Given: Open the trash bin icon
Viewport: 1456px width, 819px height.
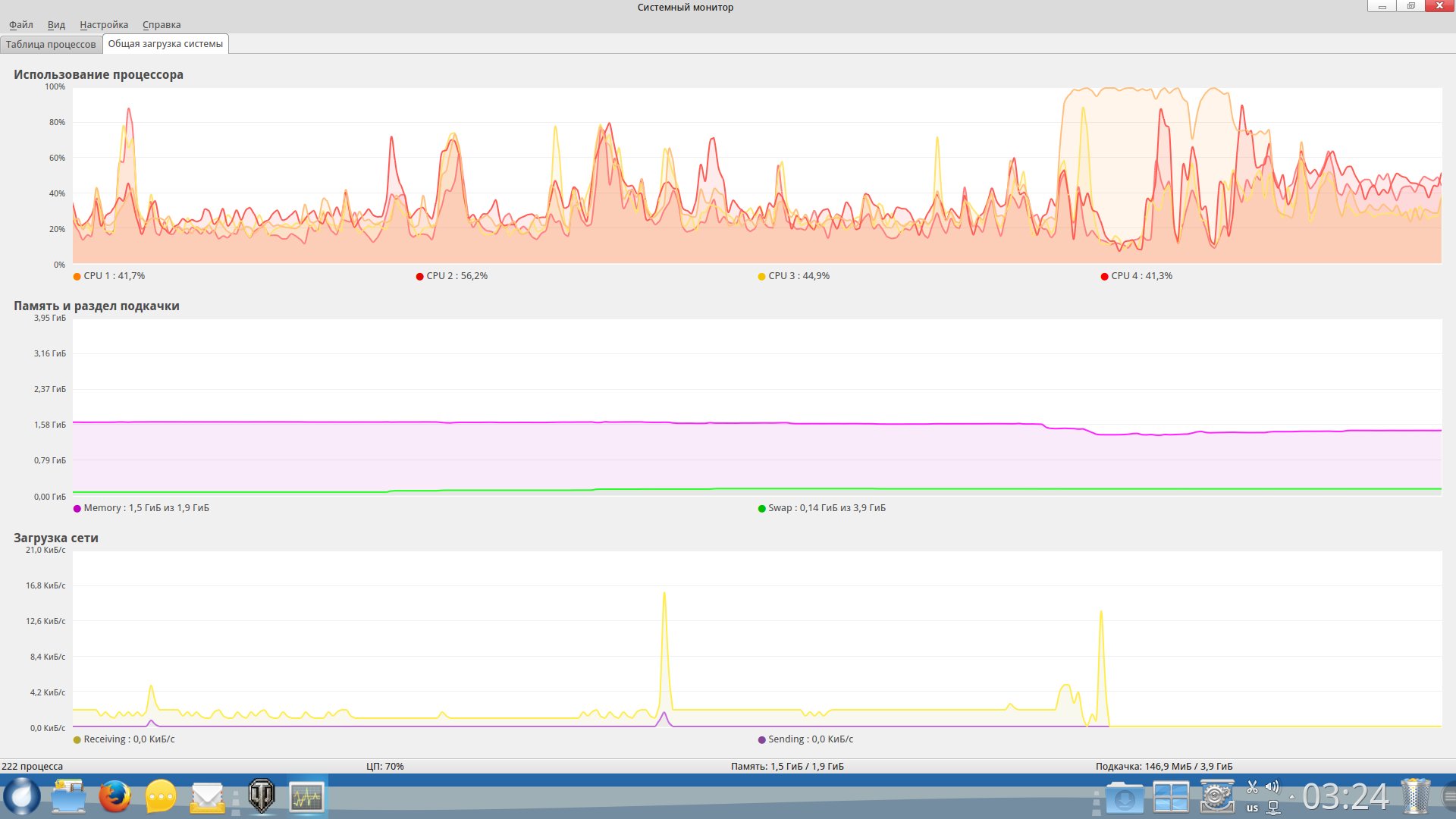Looking at the screenshot, I should pos(1415,796).
